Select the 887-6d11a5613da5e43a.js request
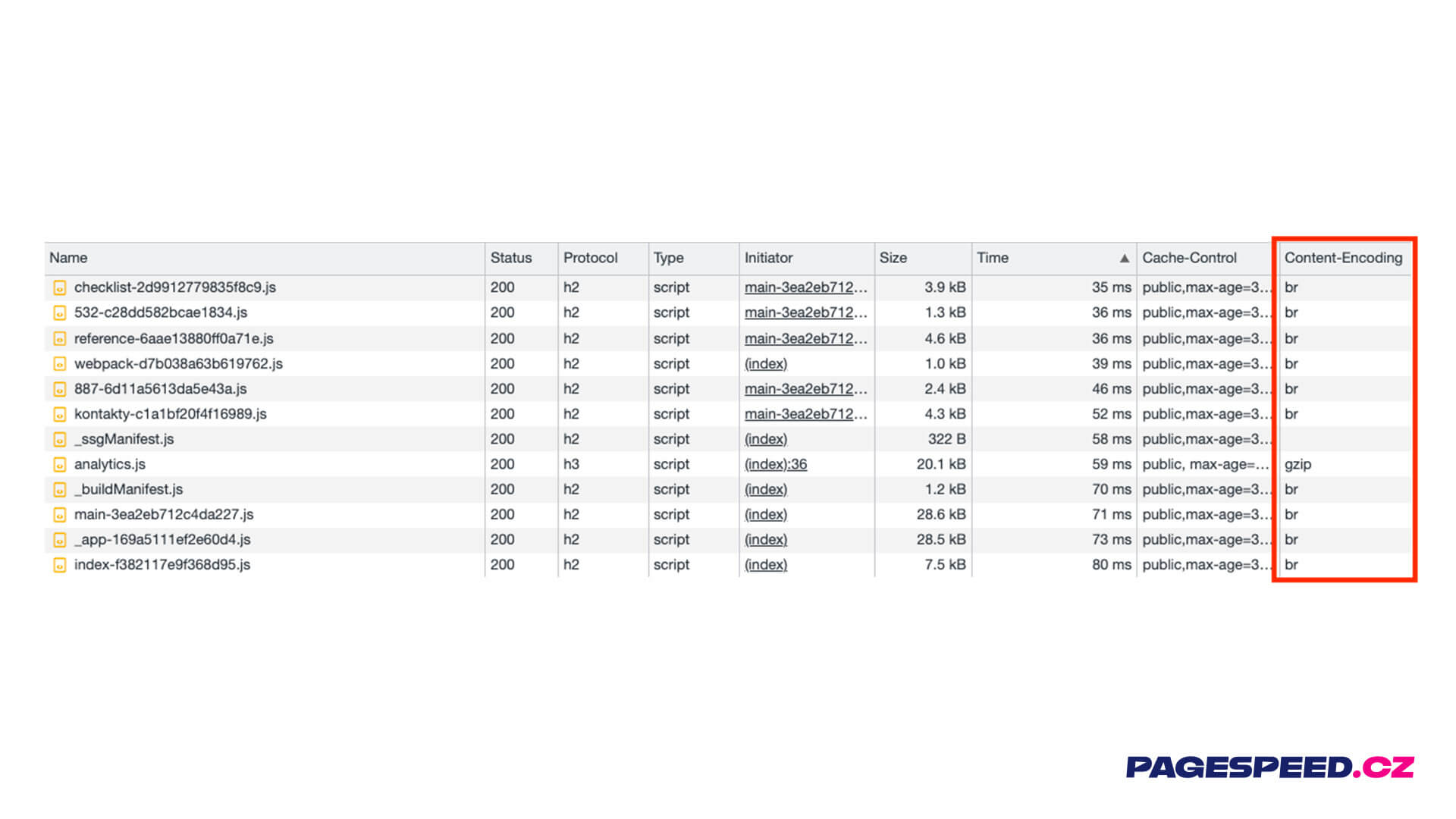The width and height of the screenshot is (1456, 819). [160, 389]
